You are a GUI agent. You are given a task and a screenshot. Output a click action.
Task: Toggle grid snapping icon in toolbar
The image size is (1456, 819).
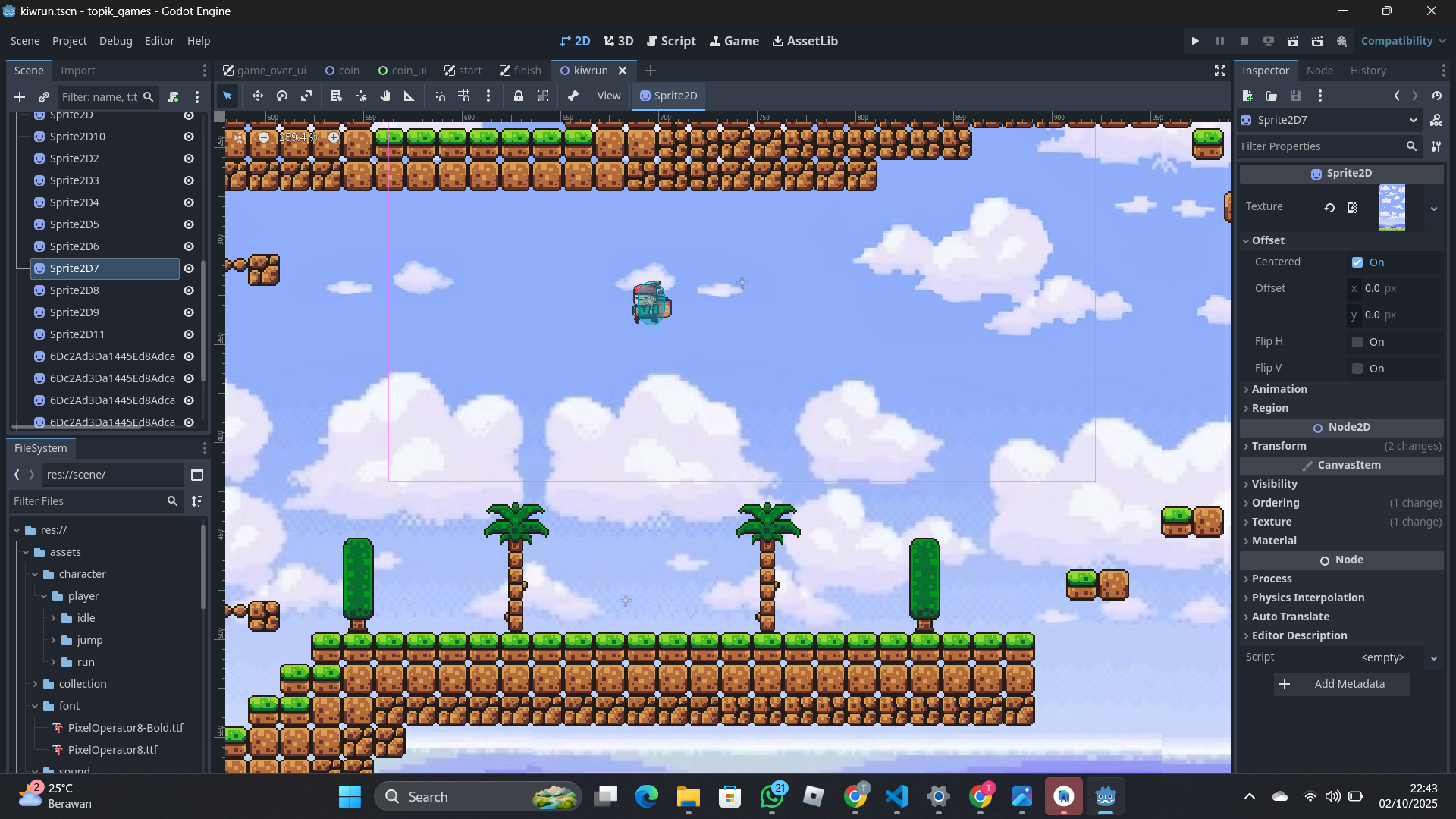[x=464, y=96]
